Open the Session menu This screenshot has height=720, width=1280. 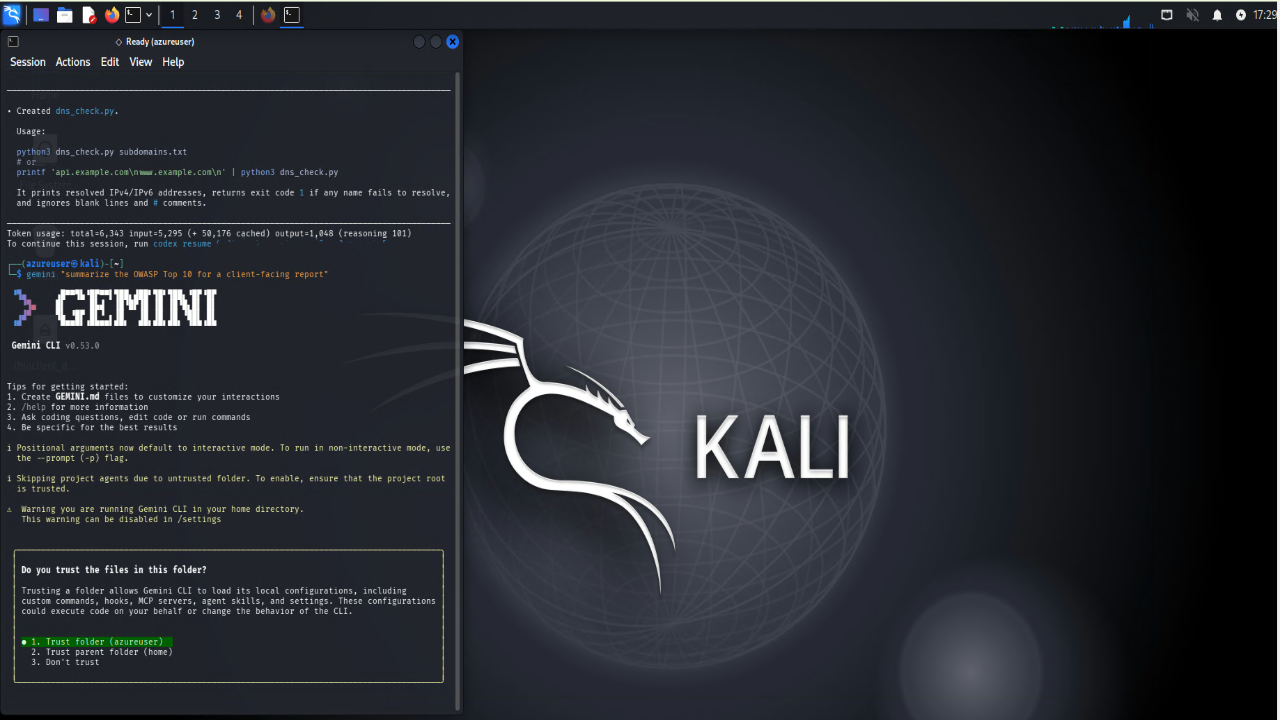(28, 62)
